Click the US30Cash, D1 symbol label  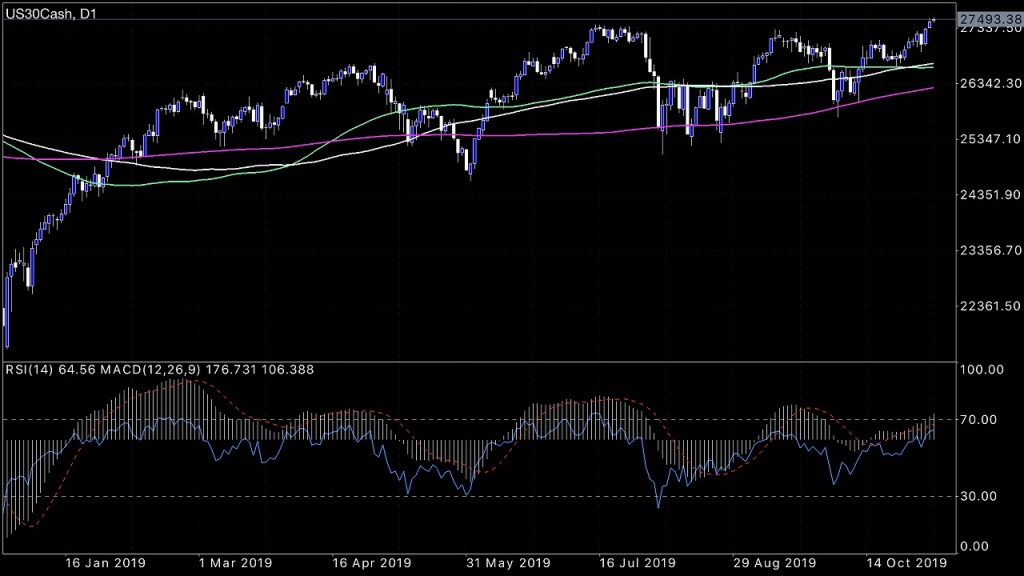(x=46, y=8)
